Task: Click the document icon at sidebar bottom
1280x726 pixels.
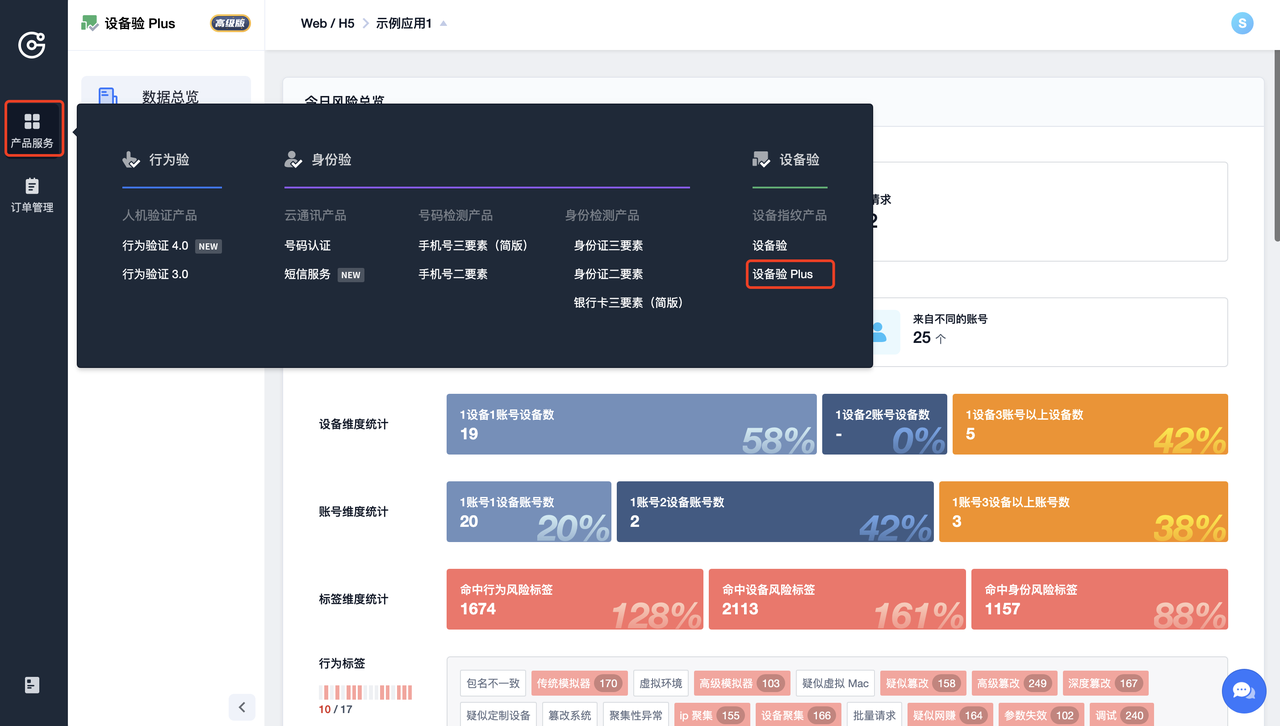Action: 32,685
